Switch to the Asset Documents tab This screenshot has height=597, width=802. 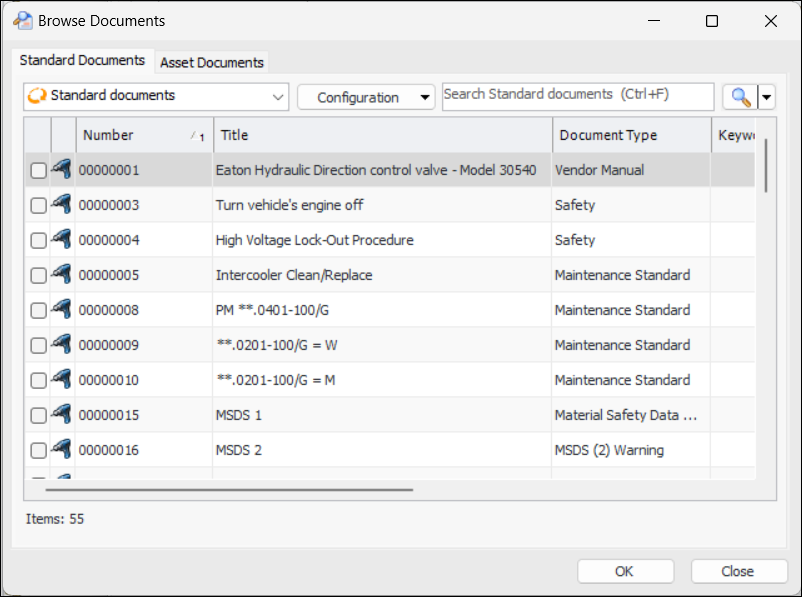point(212,62)
